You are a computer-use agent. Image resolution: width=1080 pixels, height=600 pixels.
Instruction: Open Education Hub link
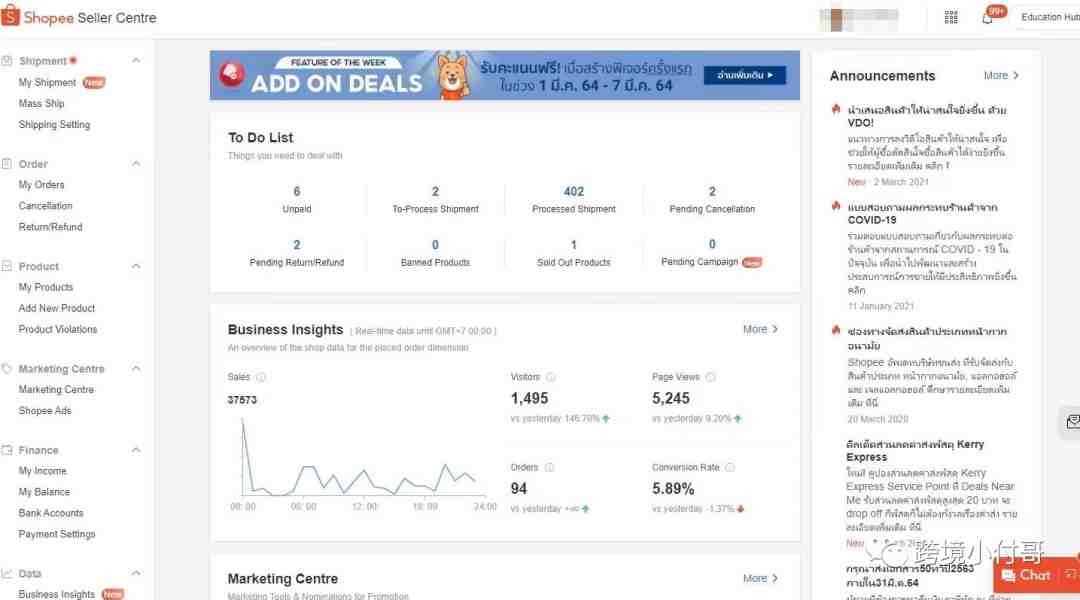(x=1050, y=17)
